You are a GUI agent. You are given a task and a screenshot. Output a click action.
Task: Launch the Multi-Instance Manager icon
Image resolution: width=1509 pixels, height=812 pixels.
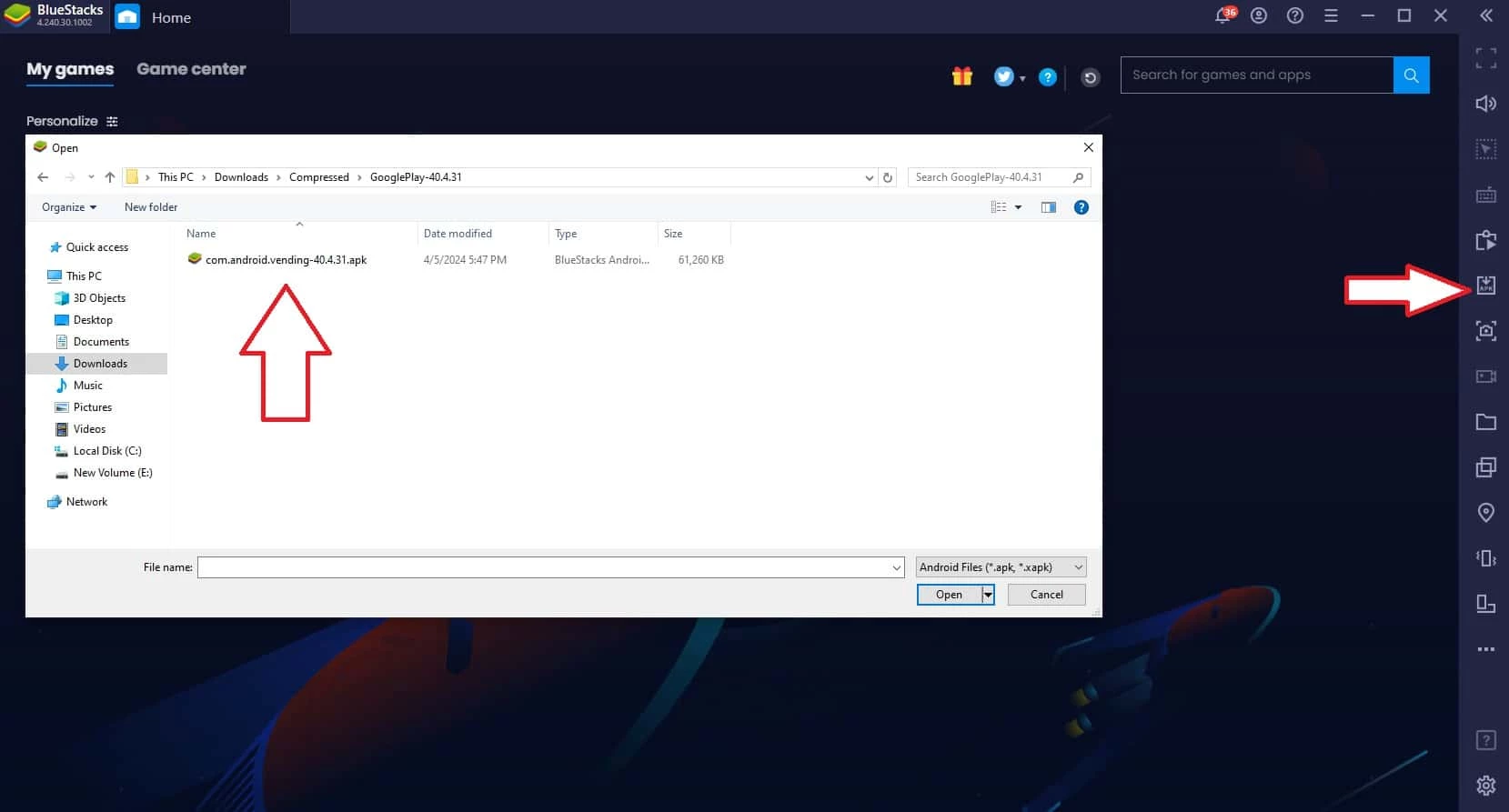[1485, 467]
